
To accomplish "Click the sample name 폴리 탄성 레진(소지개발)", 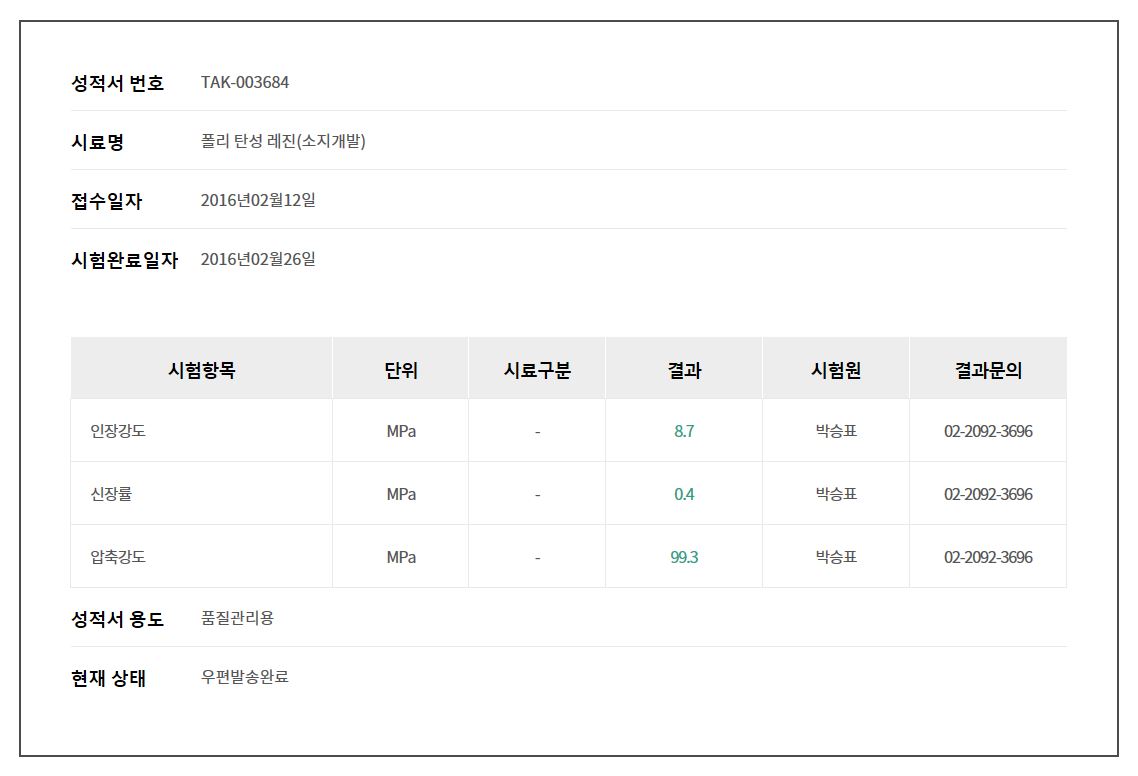I will click(283, 141).
